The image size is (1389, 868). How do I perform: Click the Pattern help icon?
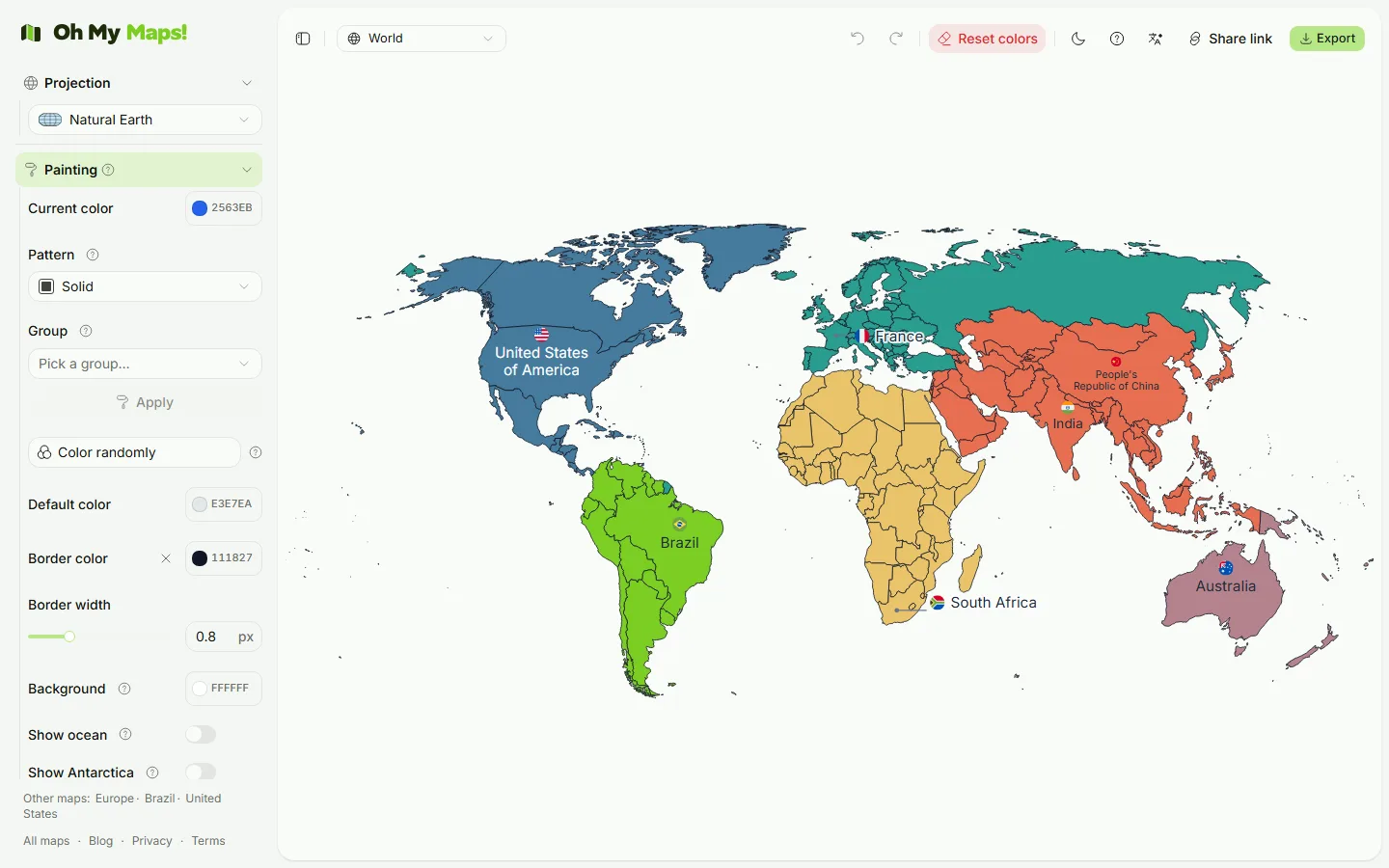click(93, 255)
